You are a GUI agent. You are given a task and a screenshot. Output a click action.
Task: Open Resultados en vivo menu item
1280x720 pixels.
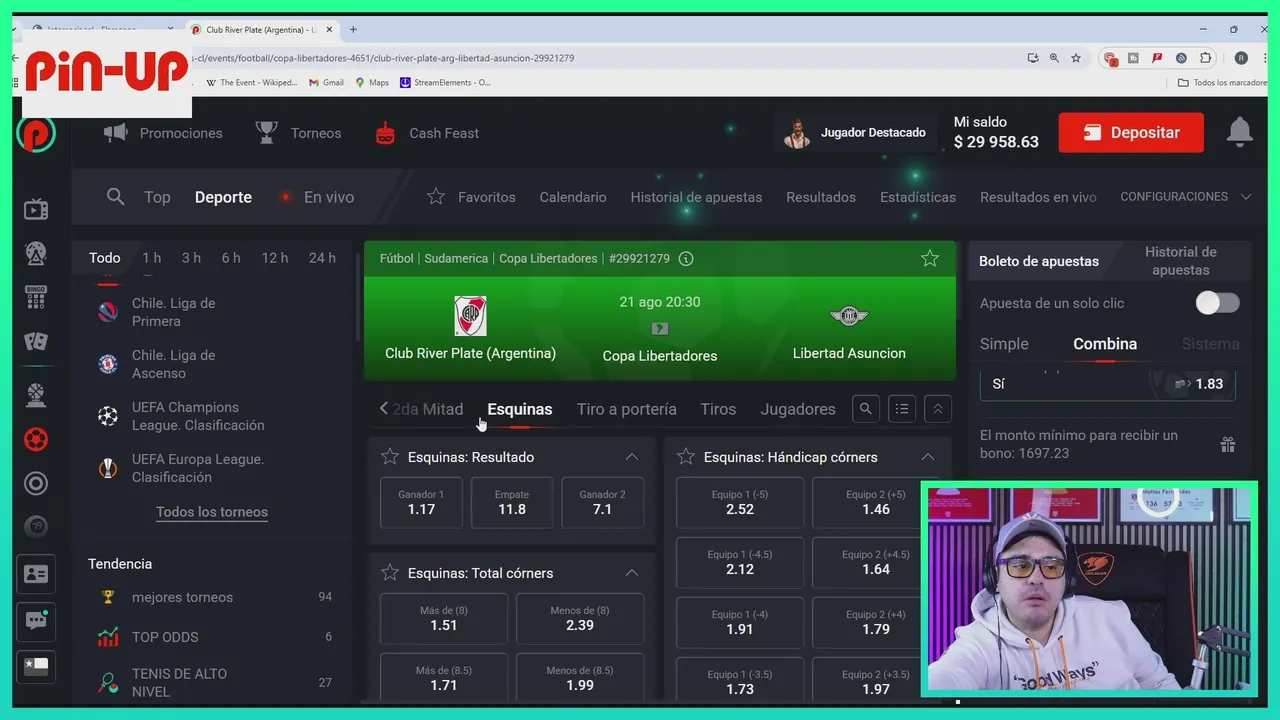click(x=1038, y=197)
